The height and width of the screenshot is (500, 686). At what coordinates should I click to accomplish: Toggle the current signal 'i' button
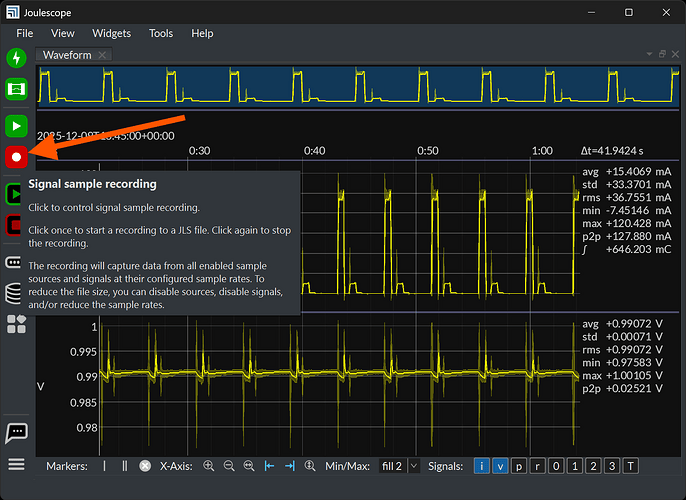tap(482, 466)
